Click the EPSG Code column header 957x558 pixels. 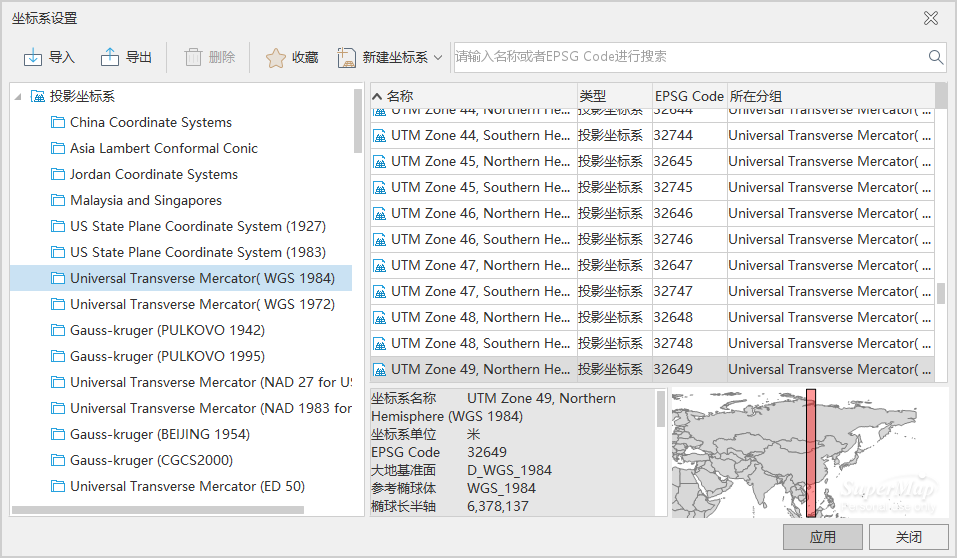688,96
